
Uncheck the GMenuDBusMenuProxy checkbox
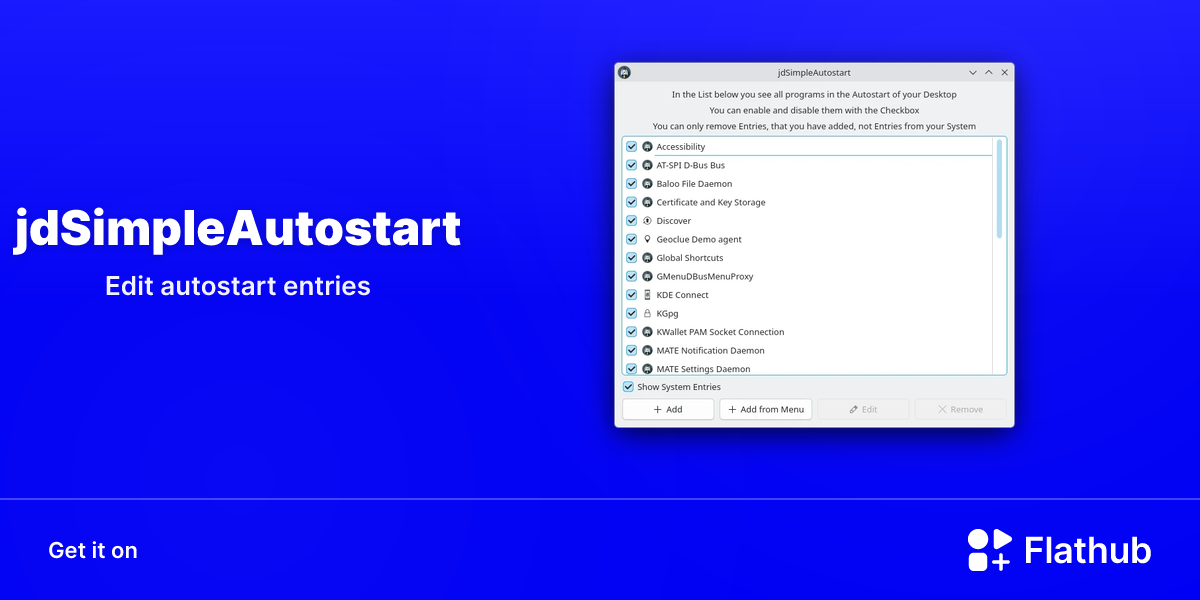click(631, 276)
